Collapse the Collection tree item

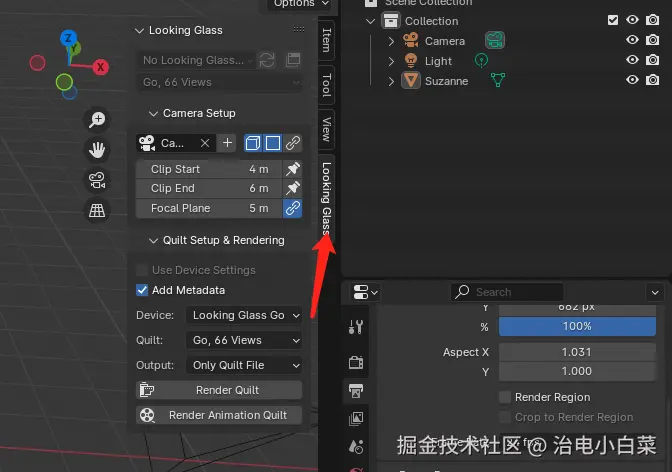371,21
